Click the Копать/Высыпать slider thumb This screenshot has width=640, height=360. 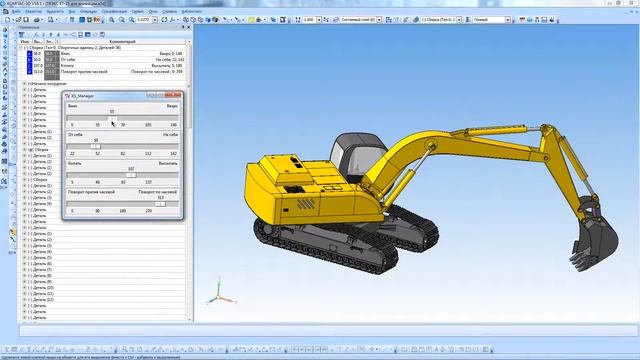pyautogui.click(x=131, y=175)
